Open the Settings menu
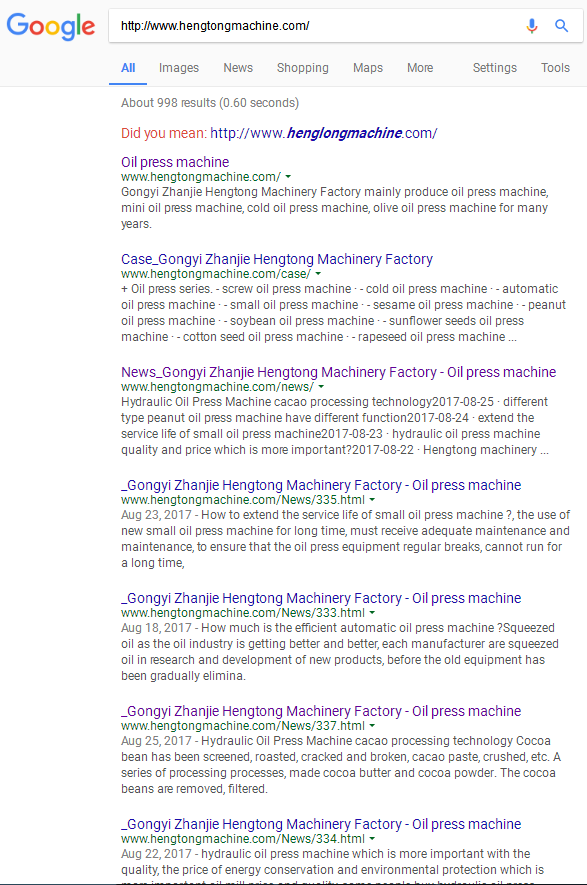Viewport: 587px width, 885px height. tap(494, 68)
